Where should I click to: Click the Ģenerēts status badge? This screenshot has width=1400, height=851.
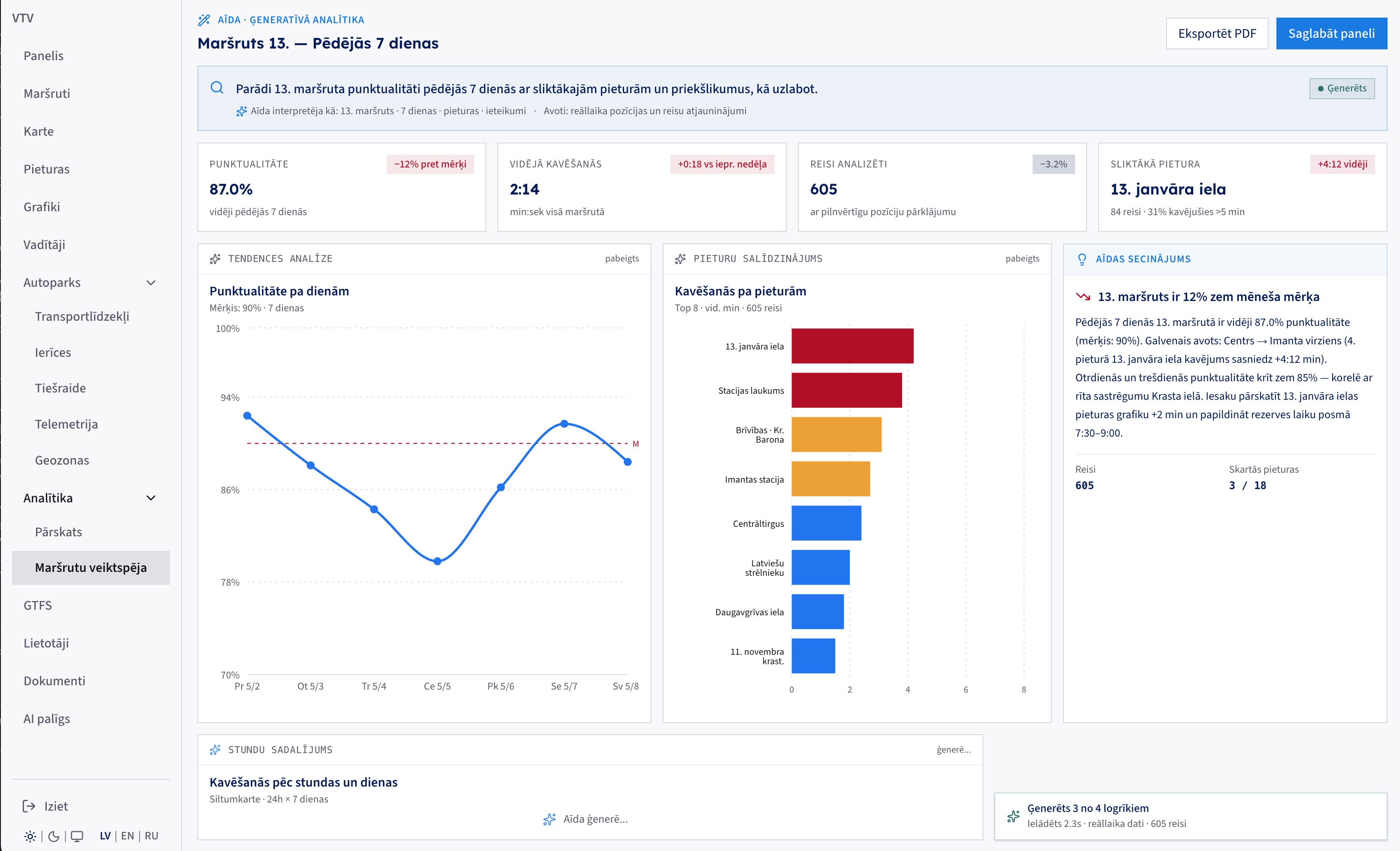1342,88
